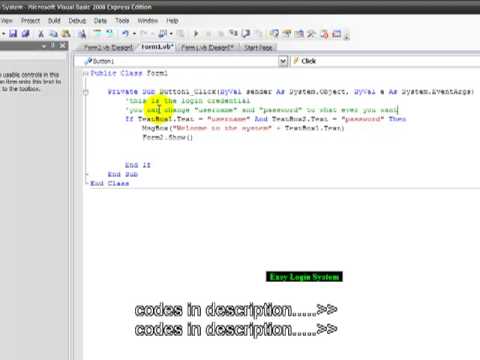Click the 'you can change username' comment line
The height and width of the screenshot is (360, 480).
262,110
